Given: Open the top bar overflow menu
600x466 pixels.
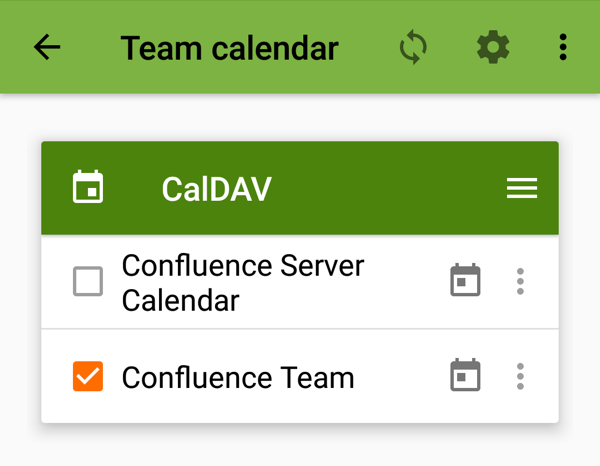Looking at the screenshot, I should coord(563,48).
